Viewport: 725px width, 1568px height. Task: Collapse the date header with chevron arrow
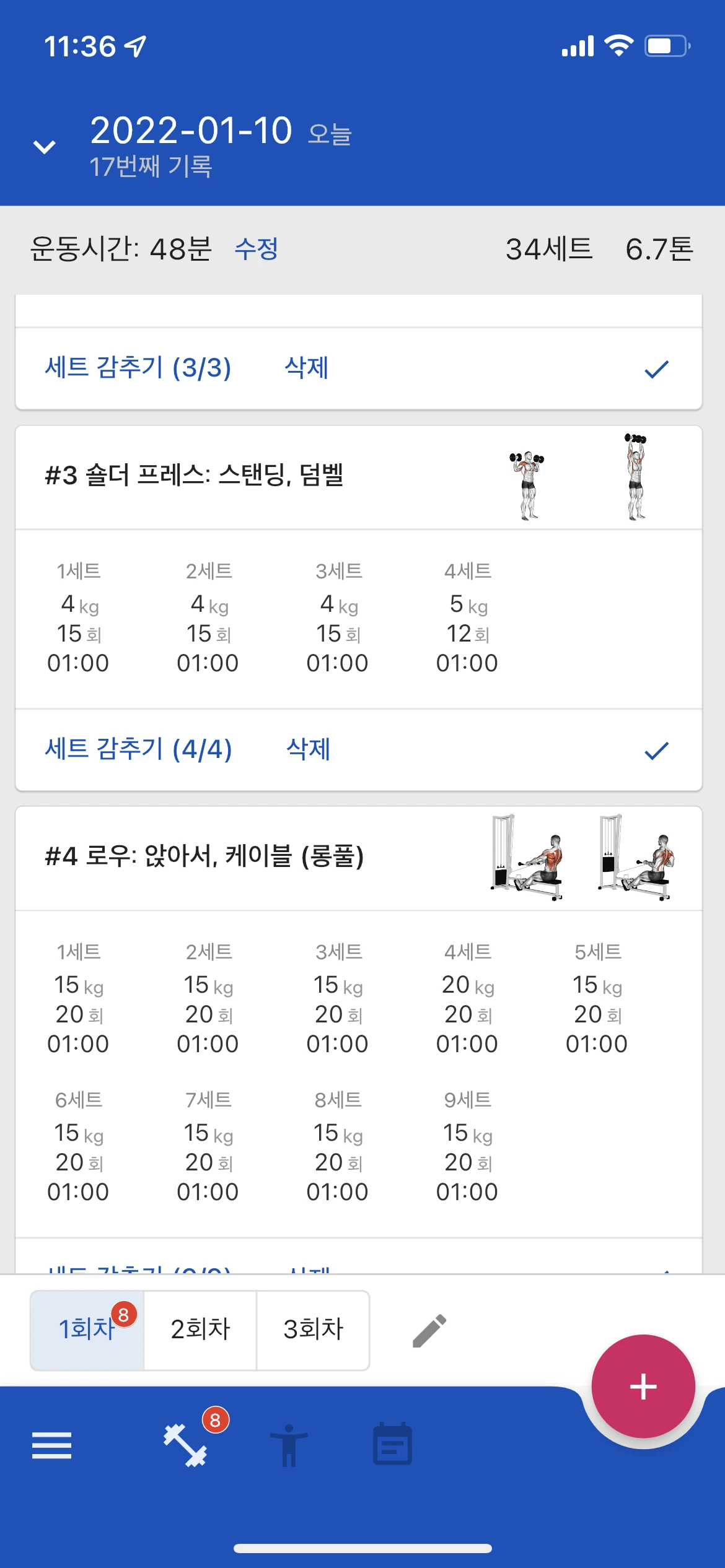click(x=45, y=147)
